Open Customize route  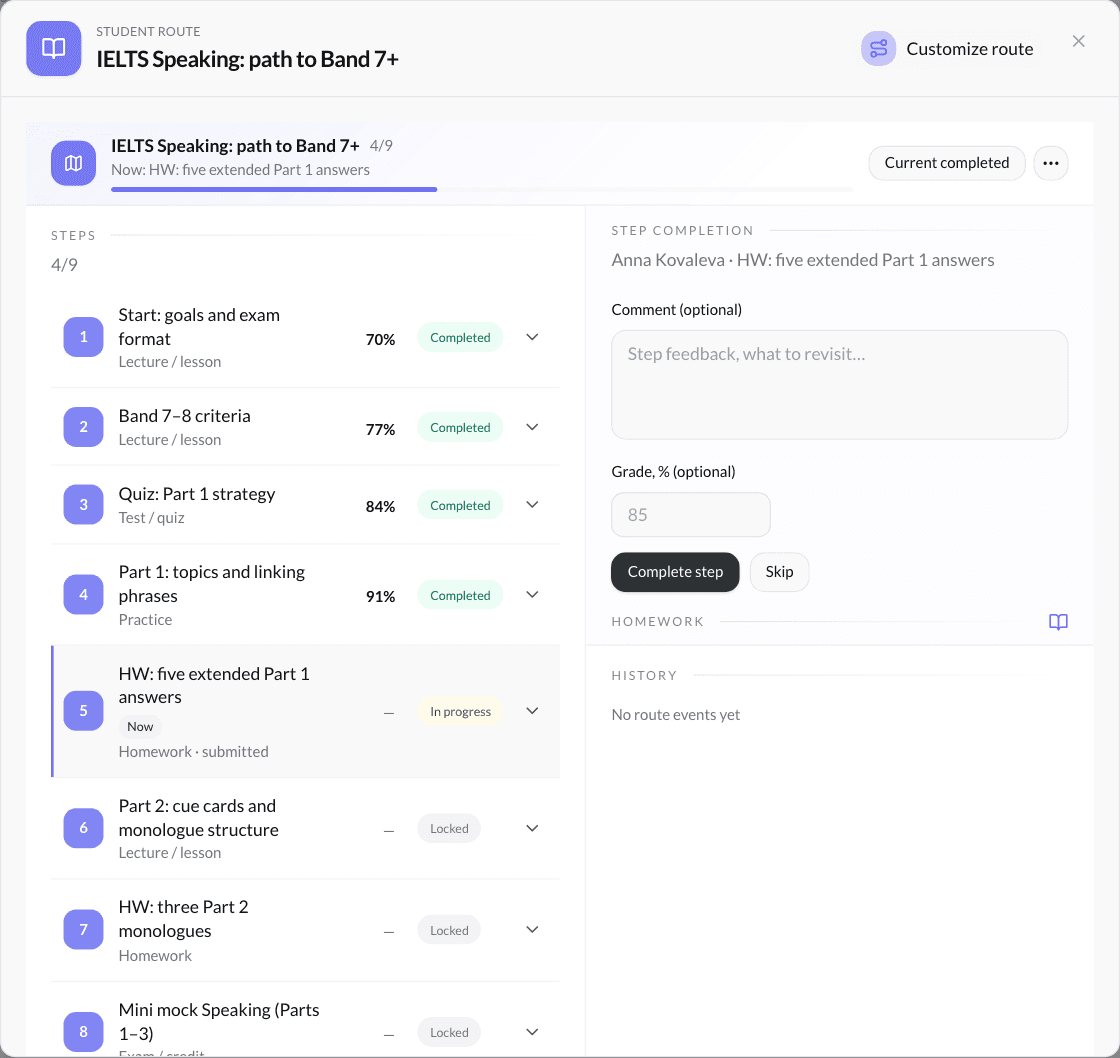[x=947, y=49]
